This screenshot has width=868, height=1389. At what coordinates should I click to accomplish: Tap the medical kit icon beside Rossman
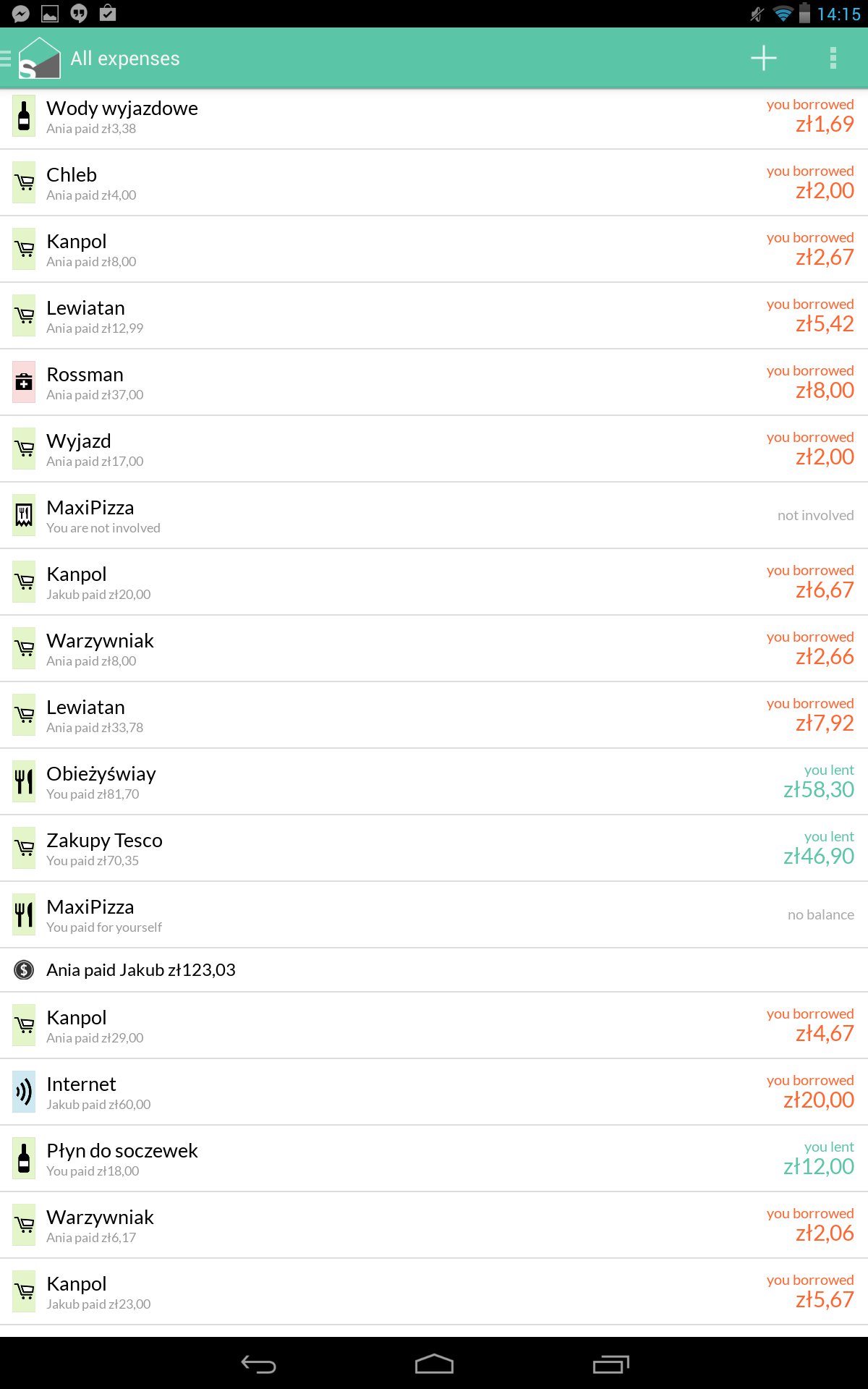click(x=24, y=383)
